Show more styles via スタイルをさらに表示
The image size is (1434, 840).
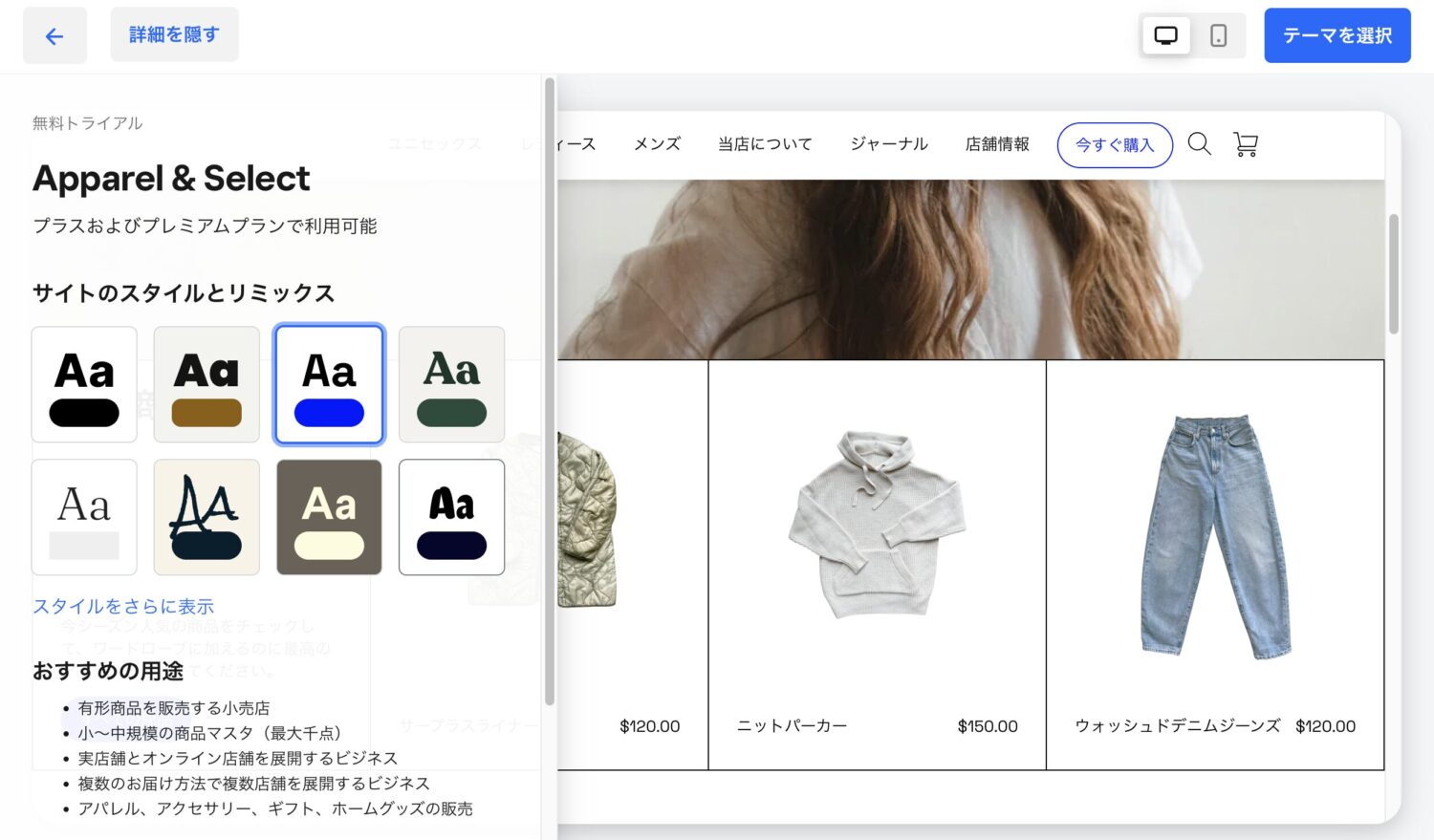coord(122,606)
